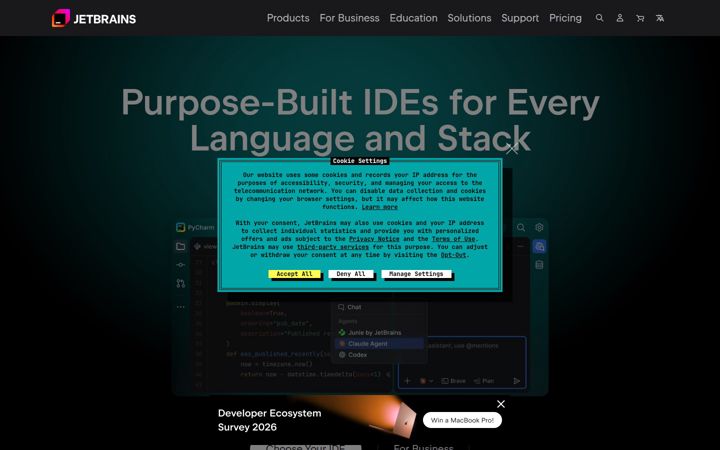Viewport: 720px width, 450px height.
Task: Open the For Business menu
Action: coord(349,18)
